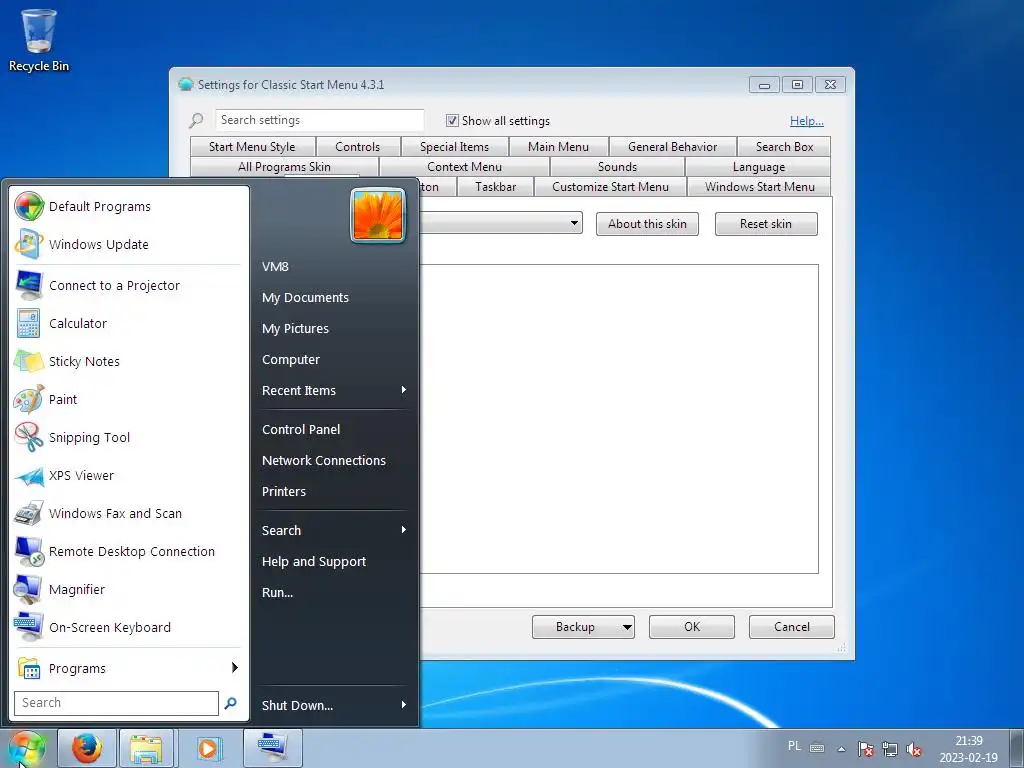Launch XPS Viewer
The width and height of the screenshot is (1024, 768).
pyautogui.click(x=129, y=475)
